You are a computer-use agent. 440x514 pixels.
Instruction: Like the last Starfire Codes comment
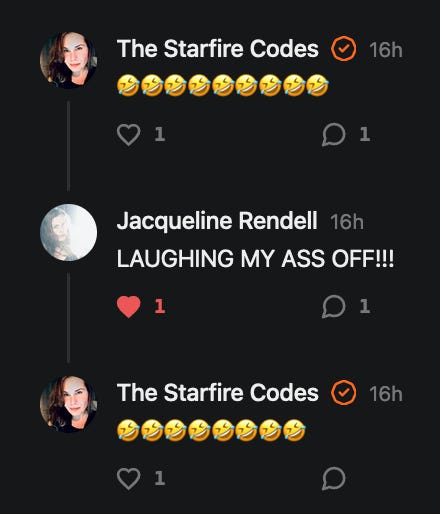click(129, 479)
